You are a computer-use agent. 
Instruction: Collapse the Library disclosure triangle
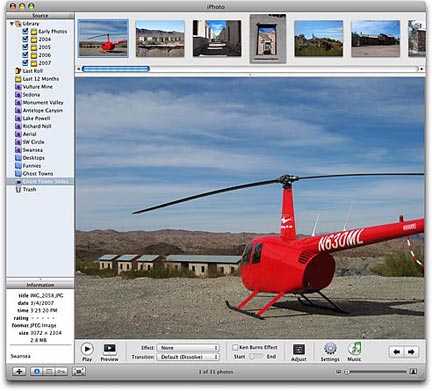tap(12, 24)
